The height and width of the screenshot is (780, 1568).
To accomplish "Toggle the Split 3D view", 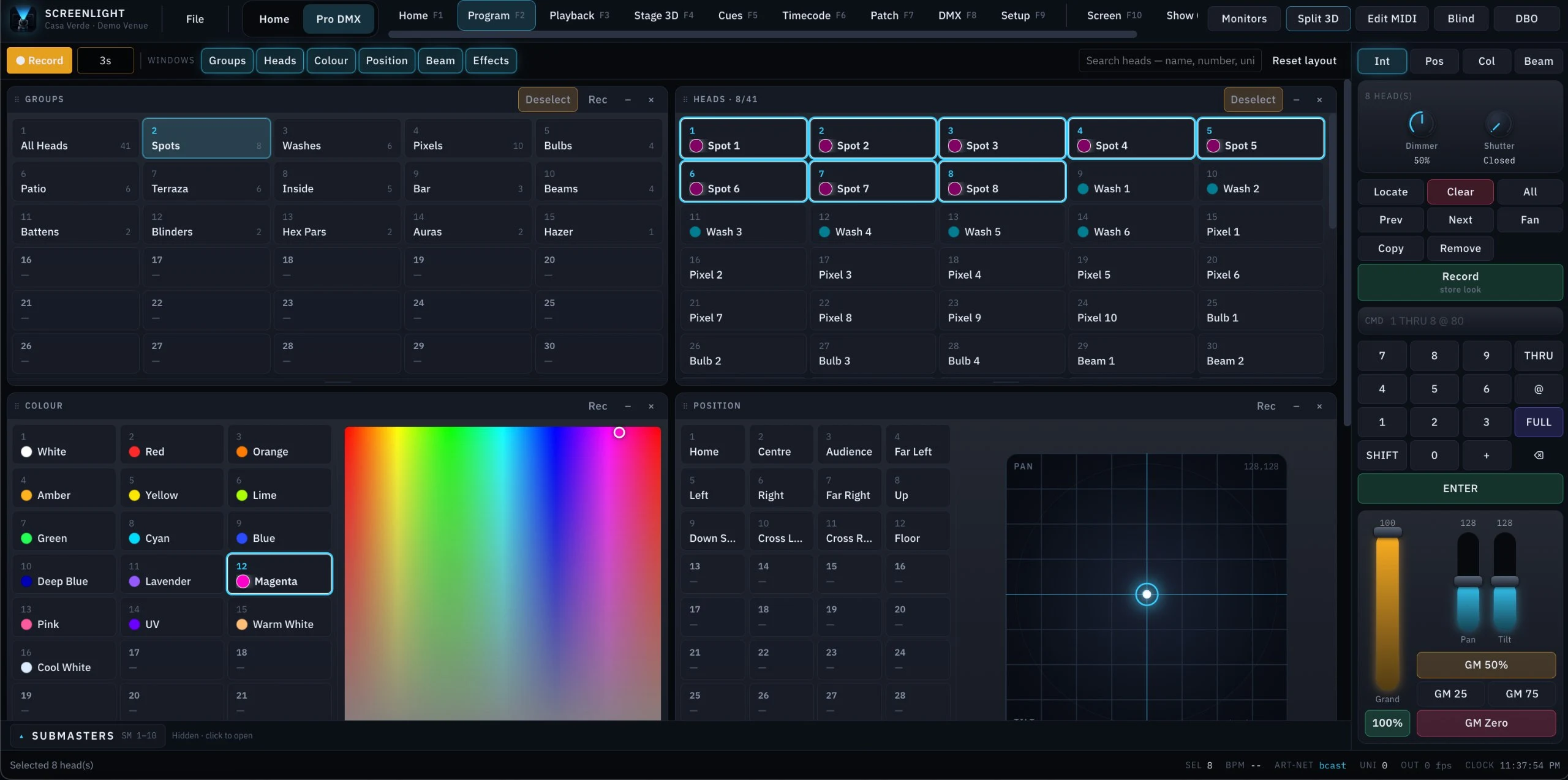I will (1317, 18).
